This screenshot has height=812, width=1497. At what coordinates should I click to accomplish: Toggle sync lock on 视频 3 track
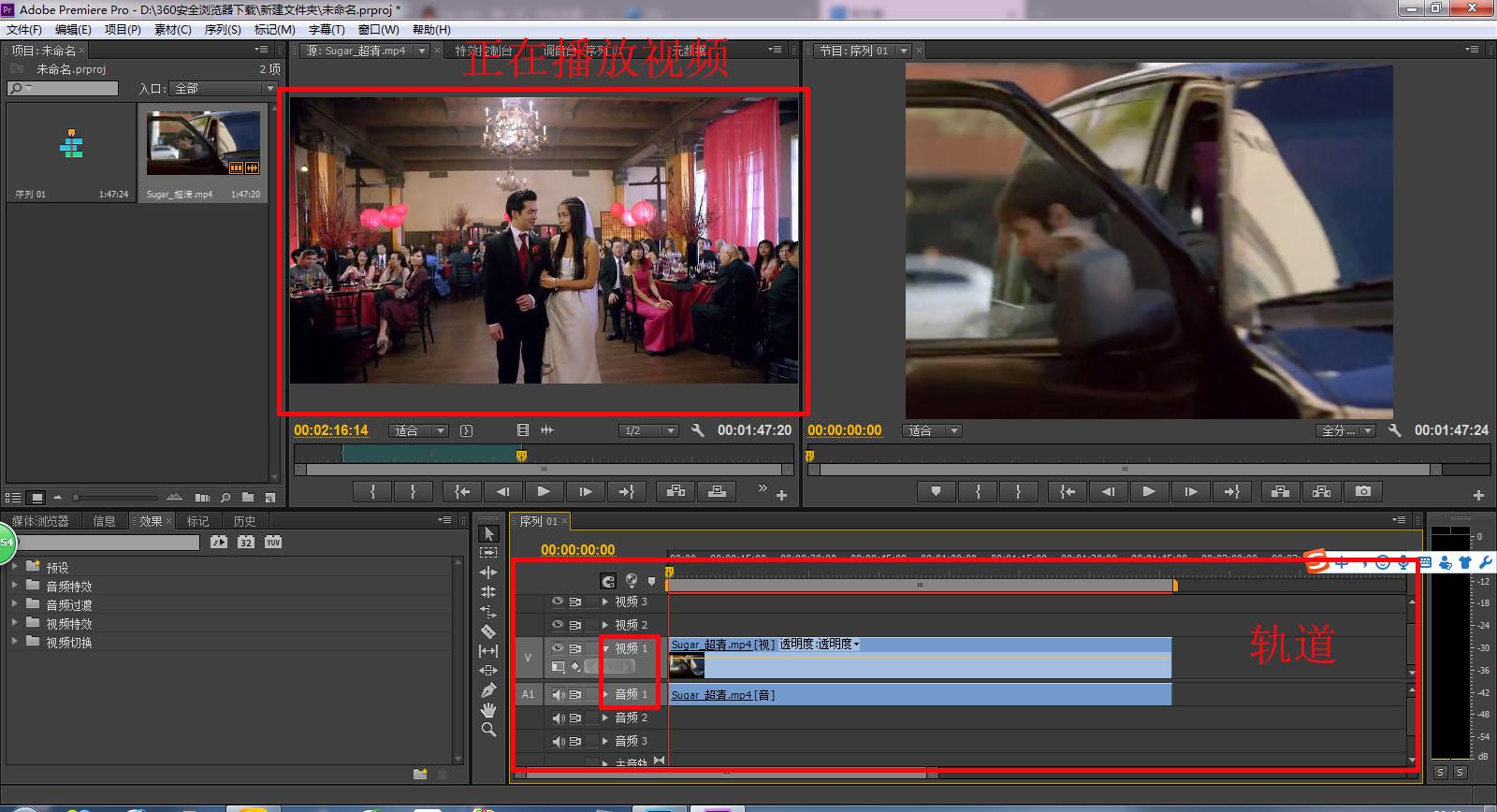[575, 602]
